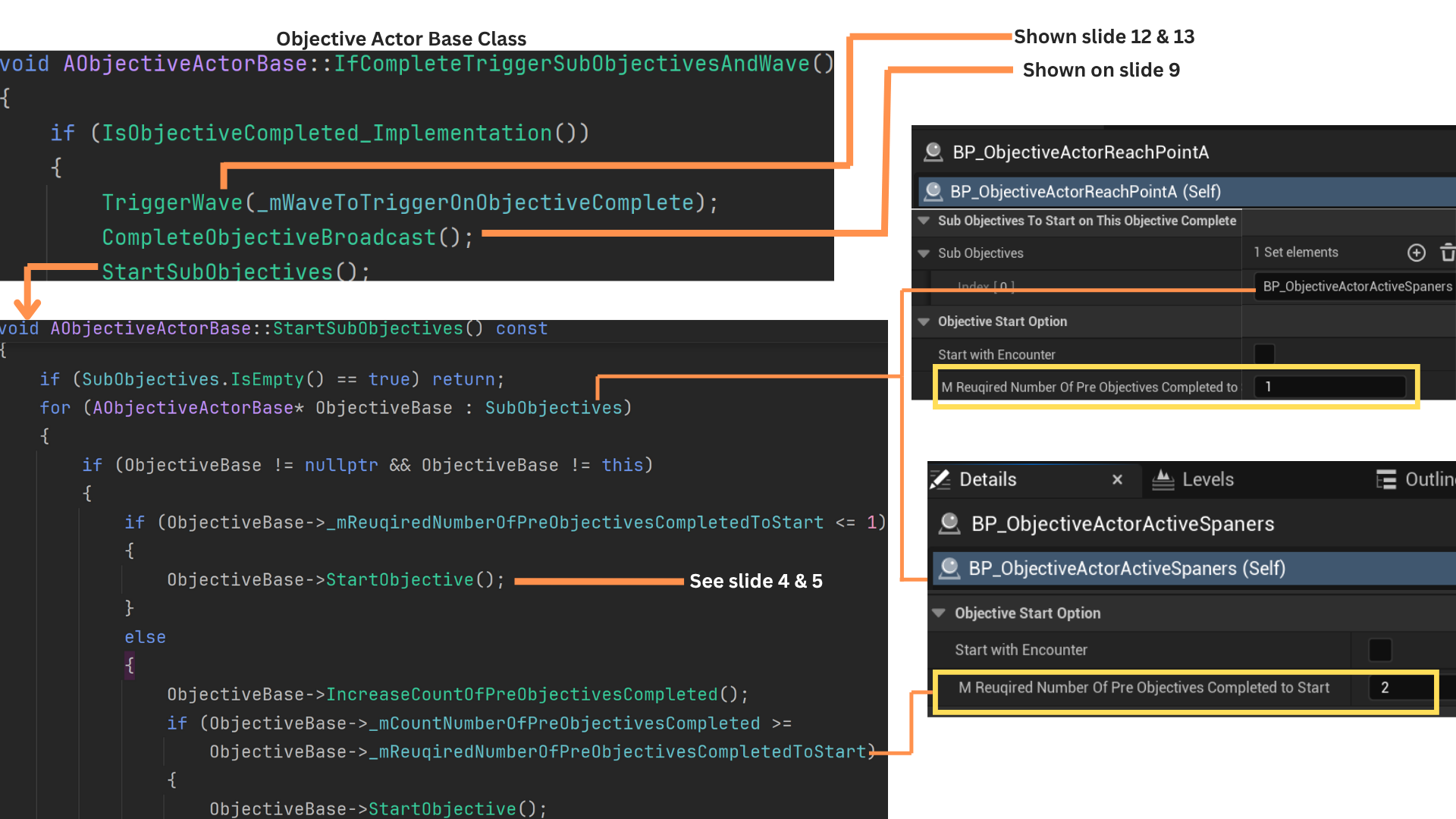1456x819 pixels.
Task: Click trash icon to empty Sub Objectives set
Action: coord(1447,253)
